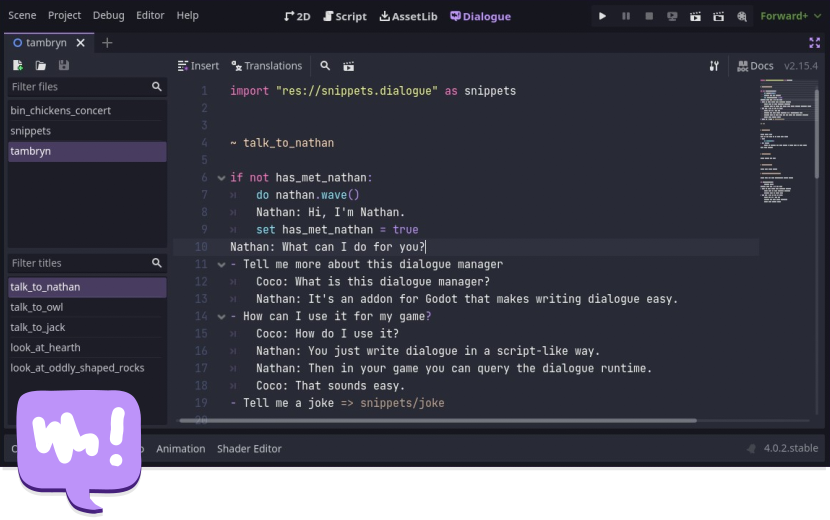Click on '~ talk_to_nathan' title line
Viewport: 830px width, 520px height.
click(x=282, y=143)
